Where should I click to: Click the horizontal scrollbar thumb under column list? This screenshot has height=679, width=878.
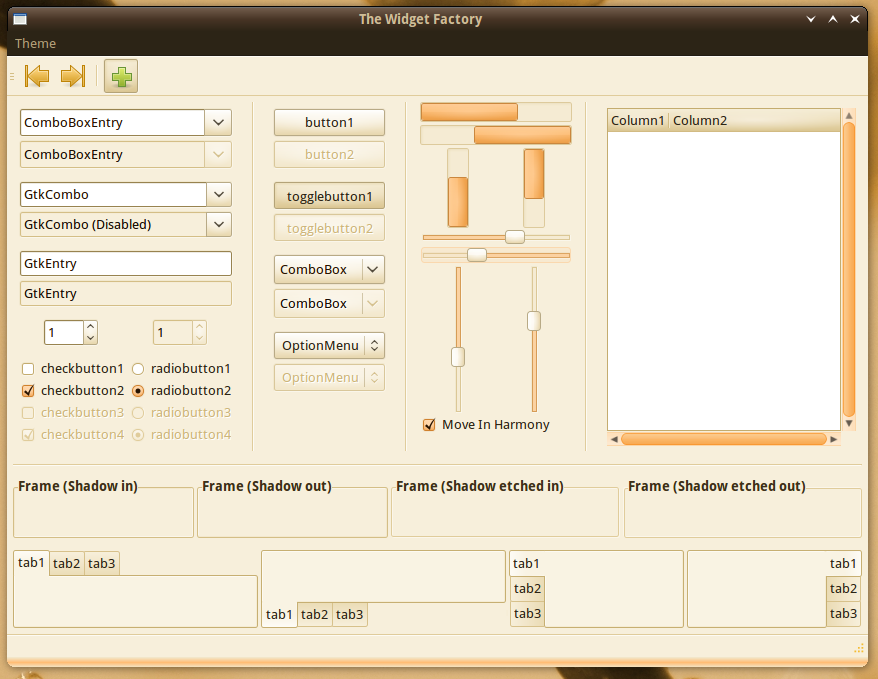[x=724, y=439]
